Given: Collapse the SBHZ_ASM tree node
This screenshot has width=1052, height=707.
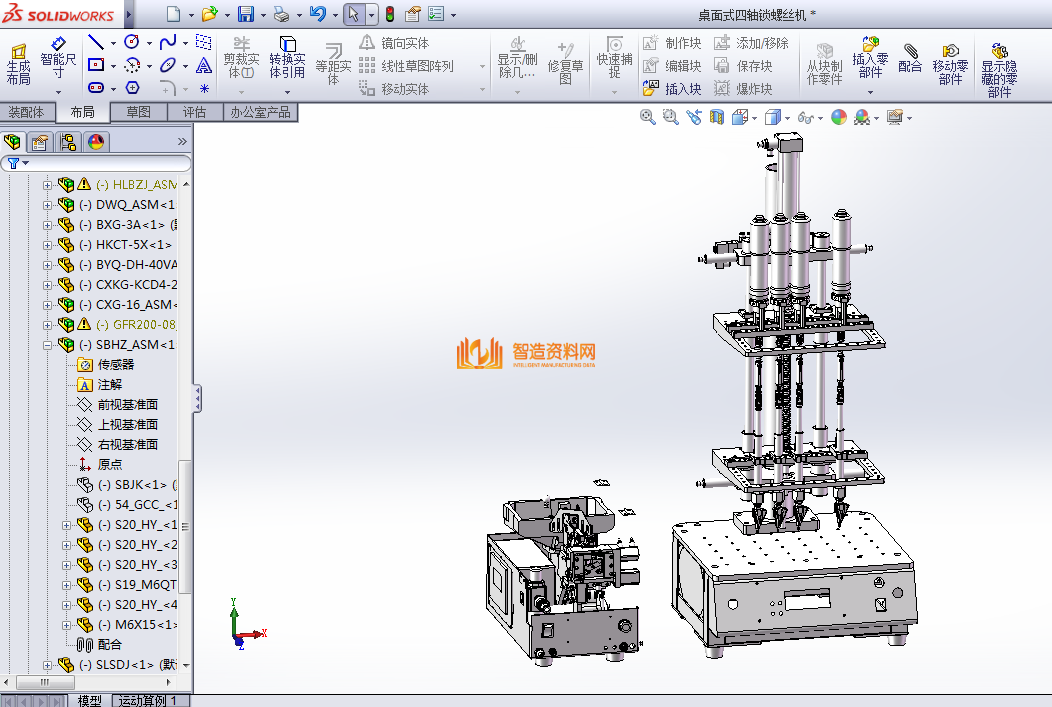Looking at the screenshot, I should (48, 345).
